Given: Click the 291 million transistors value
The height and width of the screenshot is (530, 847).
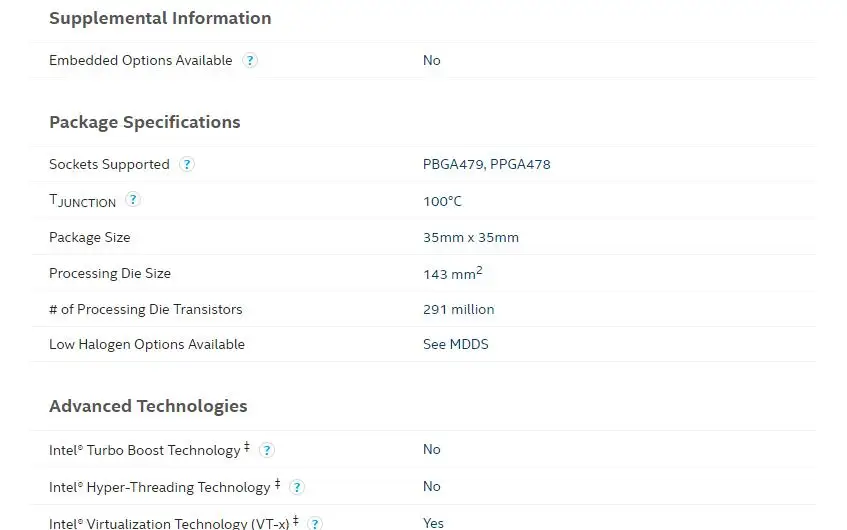Looking at the screenshot, I should tap(458, 310).
